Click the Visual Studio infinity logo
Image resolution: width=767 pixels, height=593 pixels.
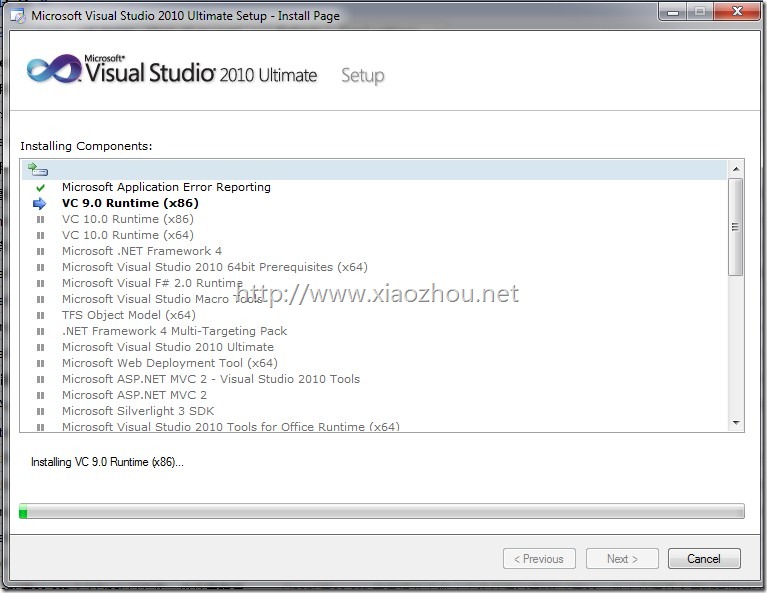click(x=54, y=68)
